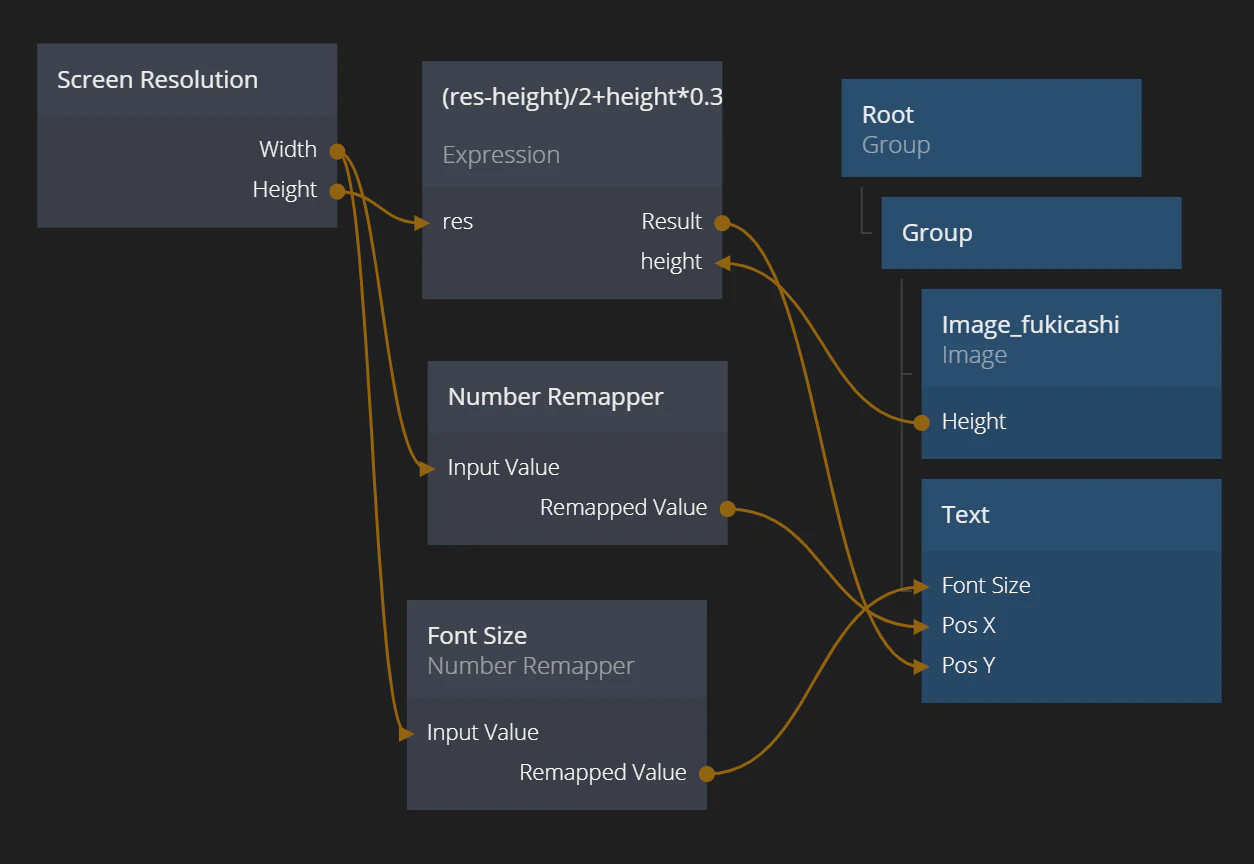1254x864 pixels.
Task: Click the Pos X input port
Action: point(922,626)
